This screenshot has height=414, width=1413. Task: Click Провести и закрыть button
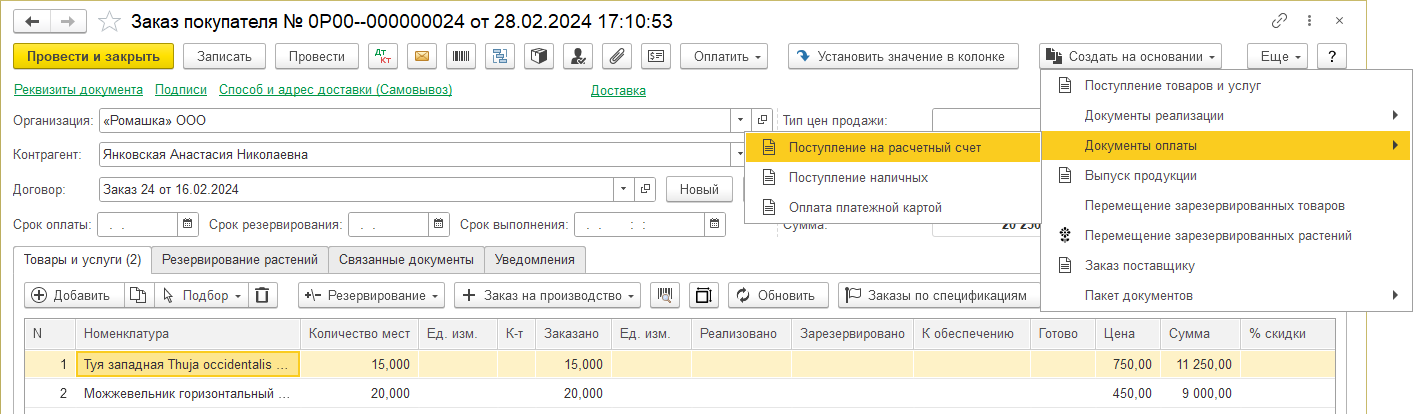[x=94, y=57]
